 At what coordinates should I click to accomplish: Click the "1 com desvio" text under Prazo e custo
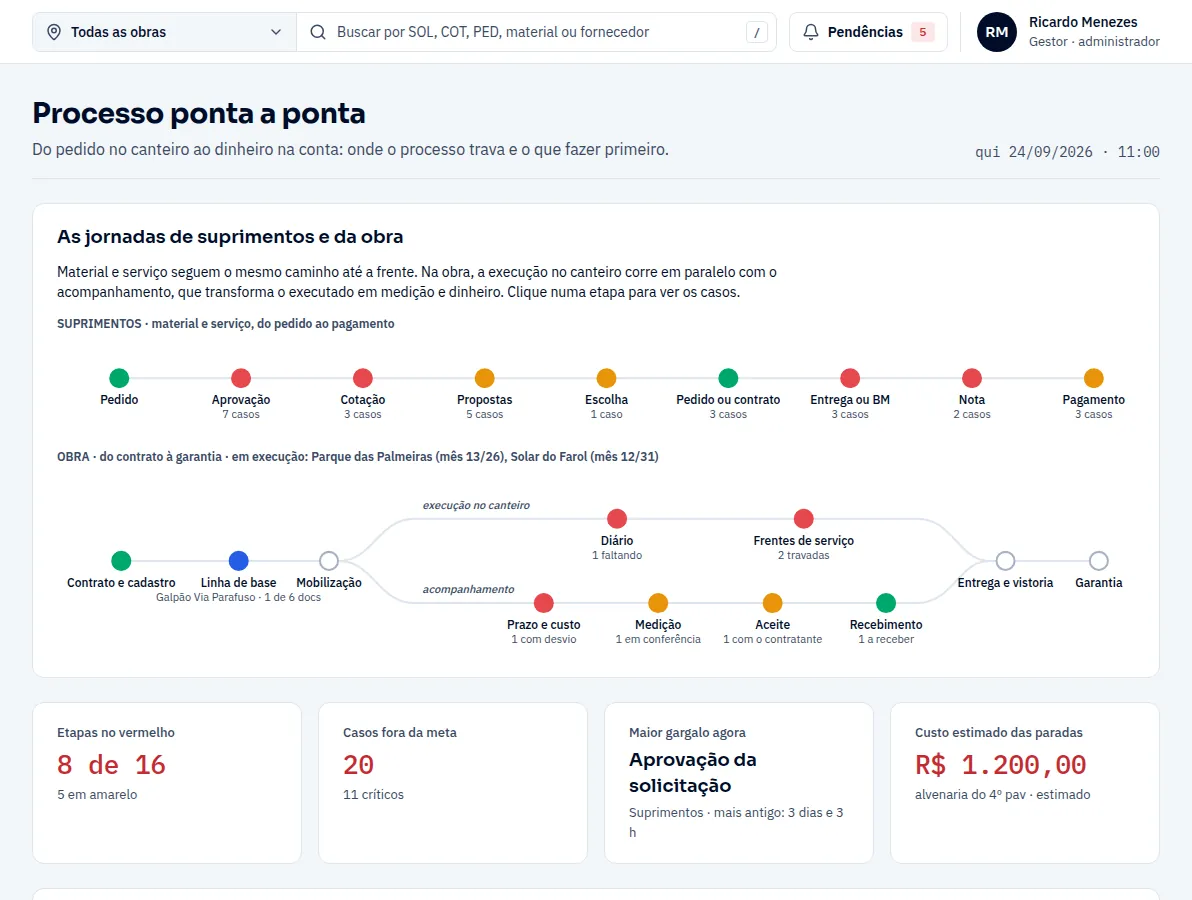544,639
